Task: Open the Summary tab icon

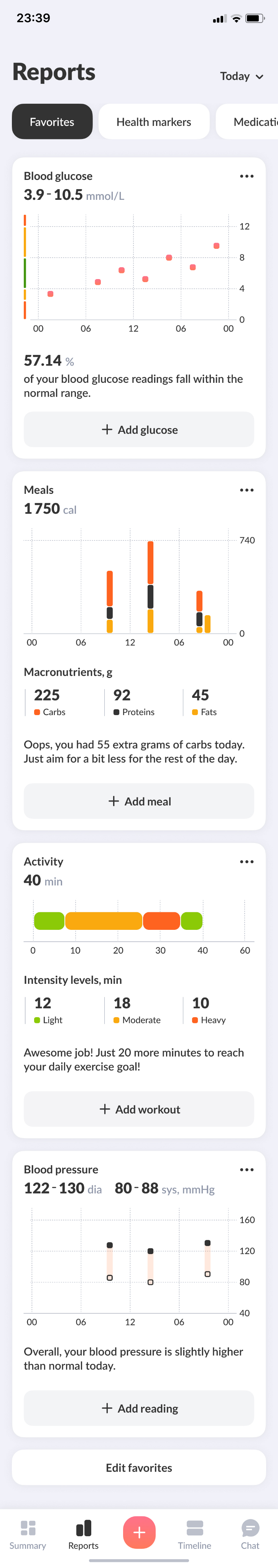Action: coord(28,1527)
